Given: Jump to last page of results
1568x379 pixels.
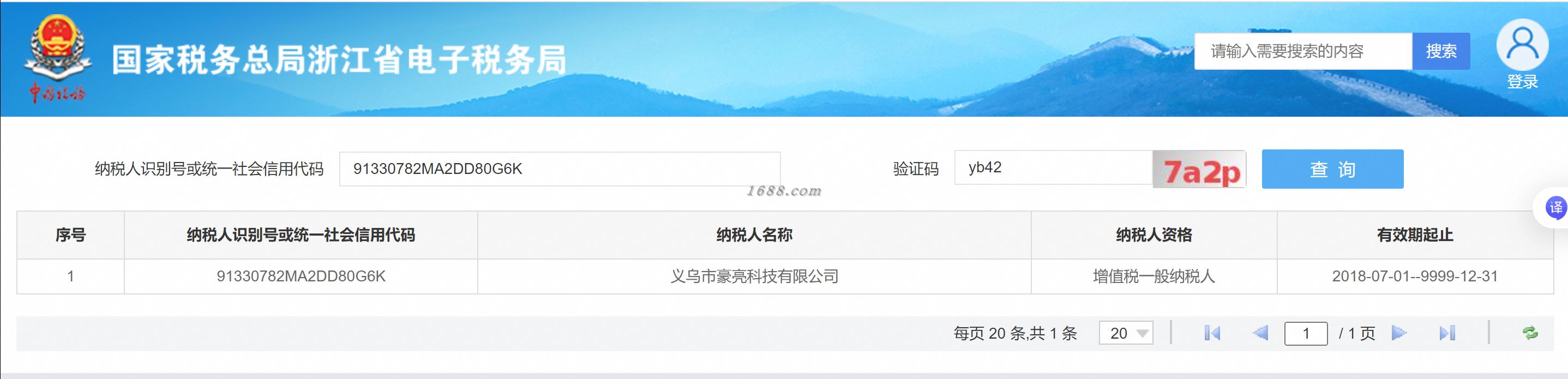Looking at the screenshot, I should point(1447,333).
